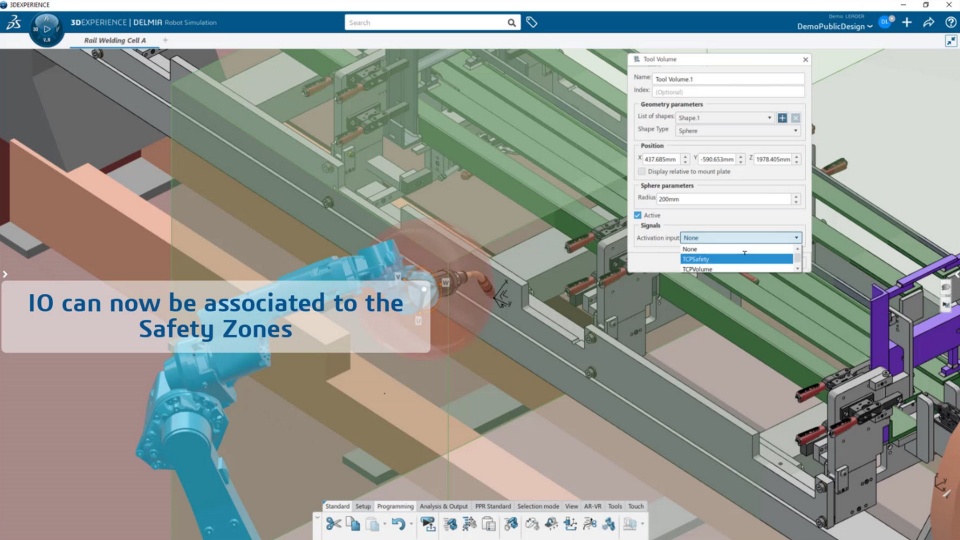Click the Share arrow icon
This screenshot has height=540, width=960.
928,23
